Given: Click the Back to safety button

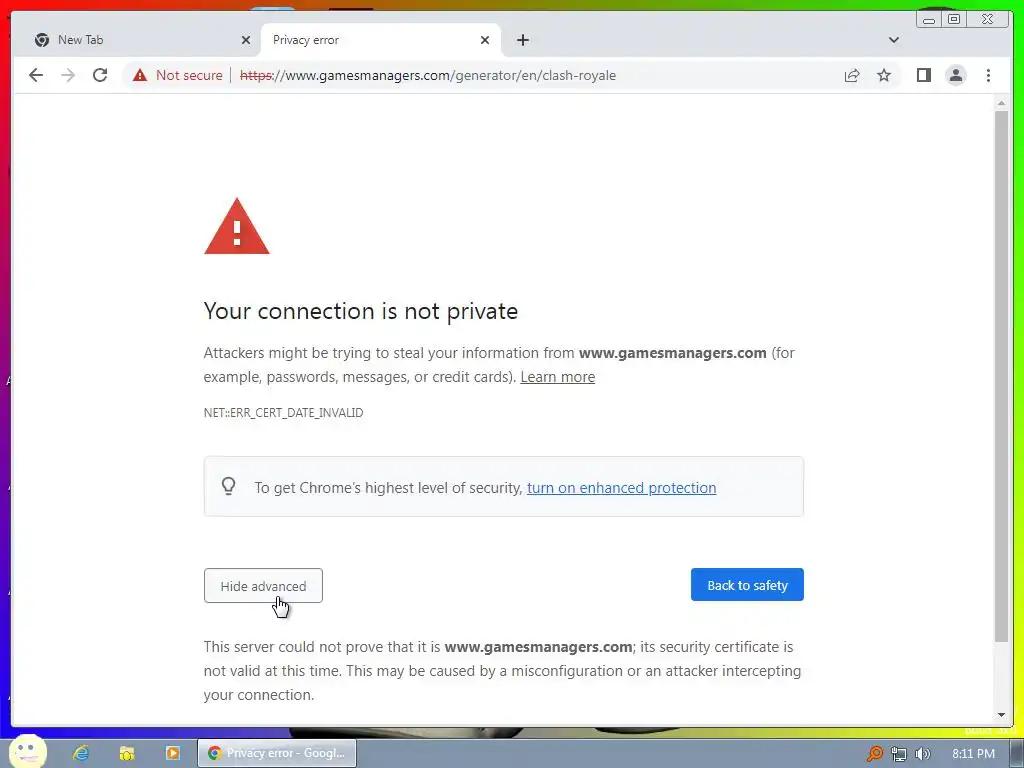Looking at the screenshot, I should coord(747,585).
